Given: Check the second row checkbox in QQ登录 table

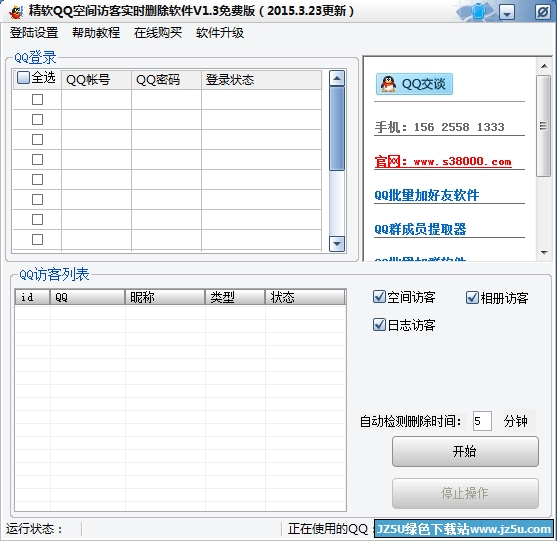Looking at the screenshot, I should click(37, 119).
